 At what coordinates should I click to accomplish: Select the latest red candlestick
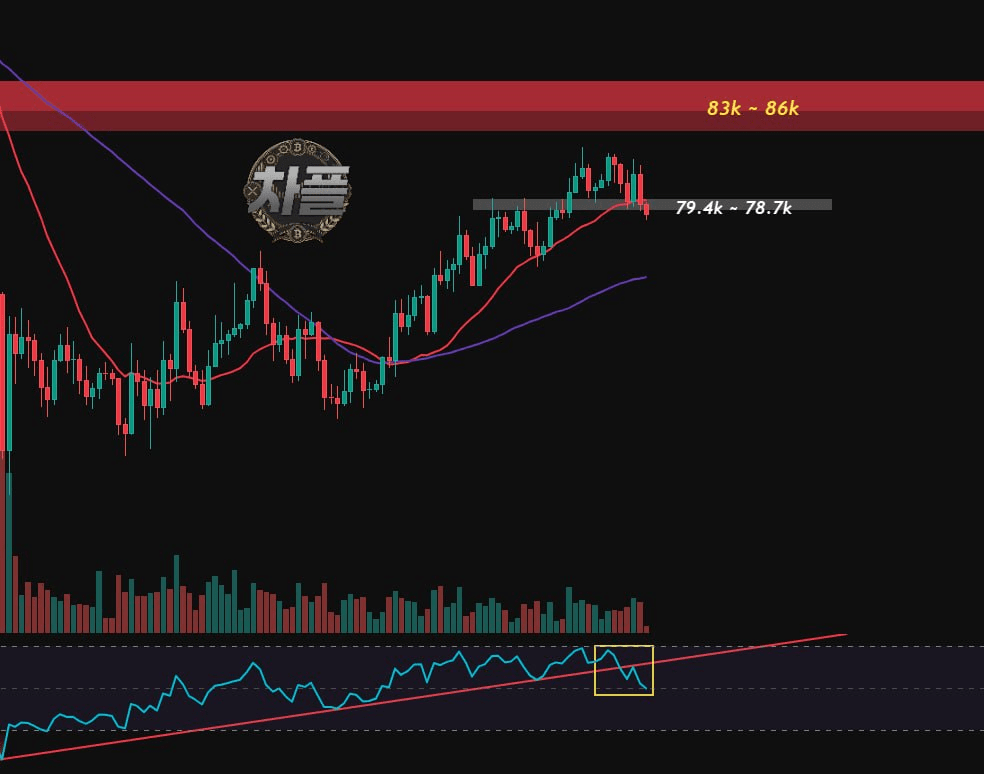click(646, 210)
